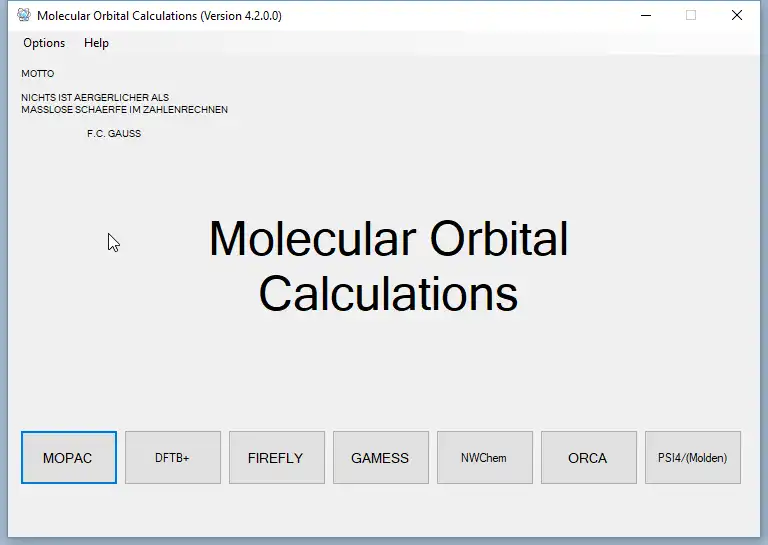Click the 'MOTTO' label text
768x545 pixels.
click(x=38, y=73)
